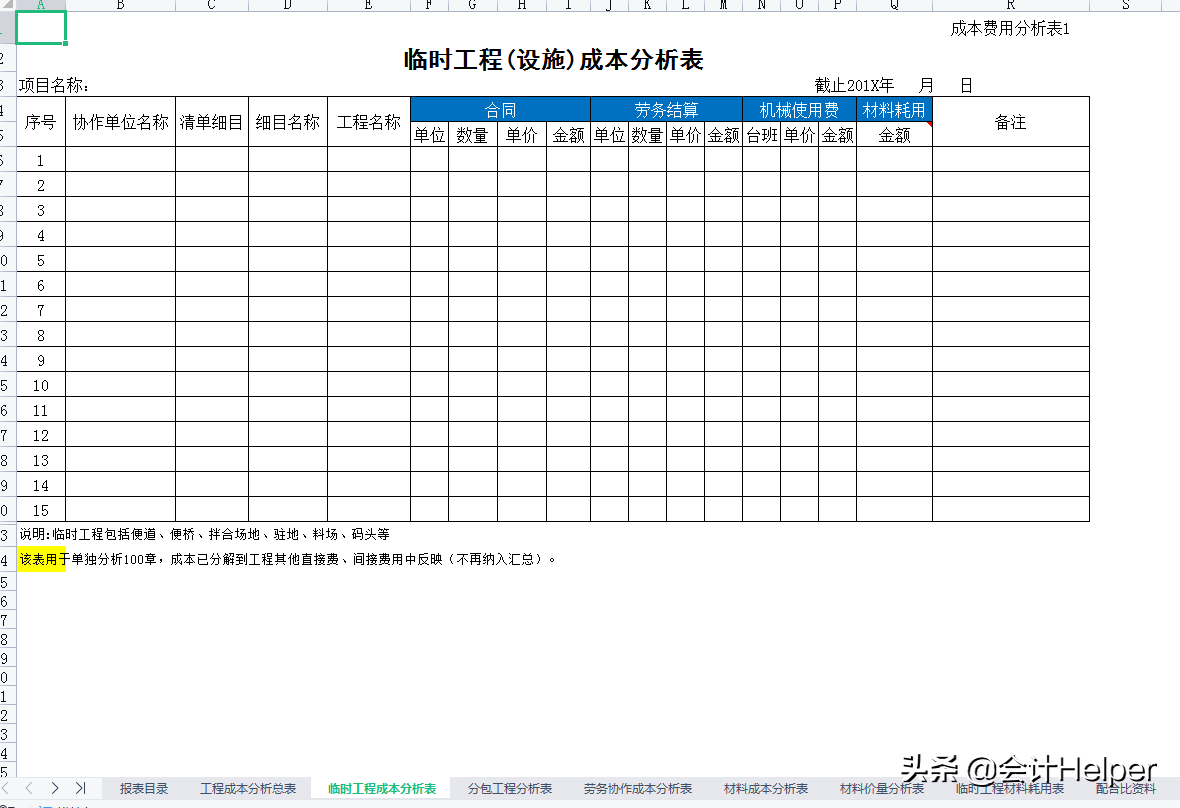Switch to the 分包工程分析表 sheet
This screenshot has height=808, width=1180.
509,788
